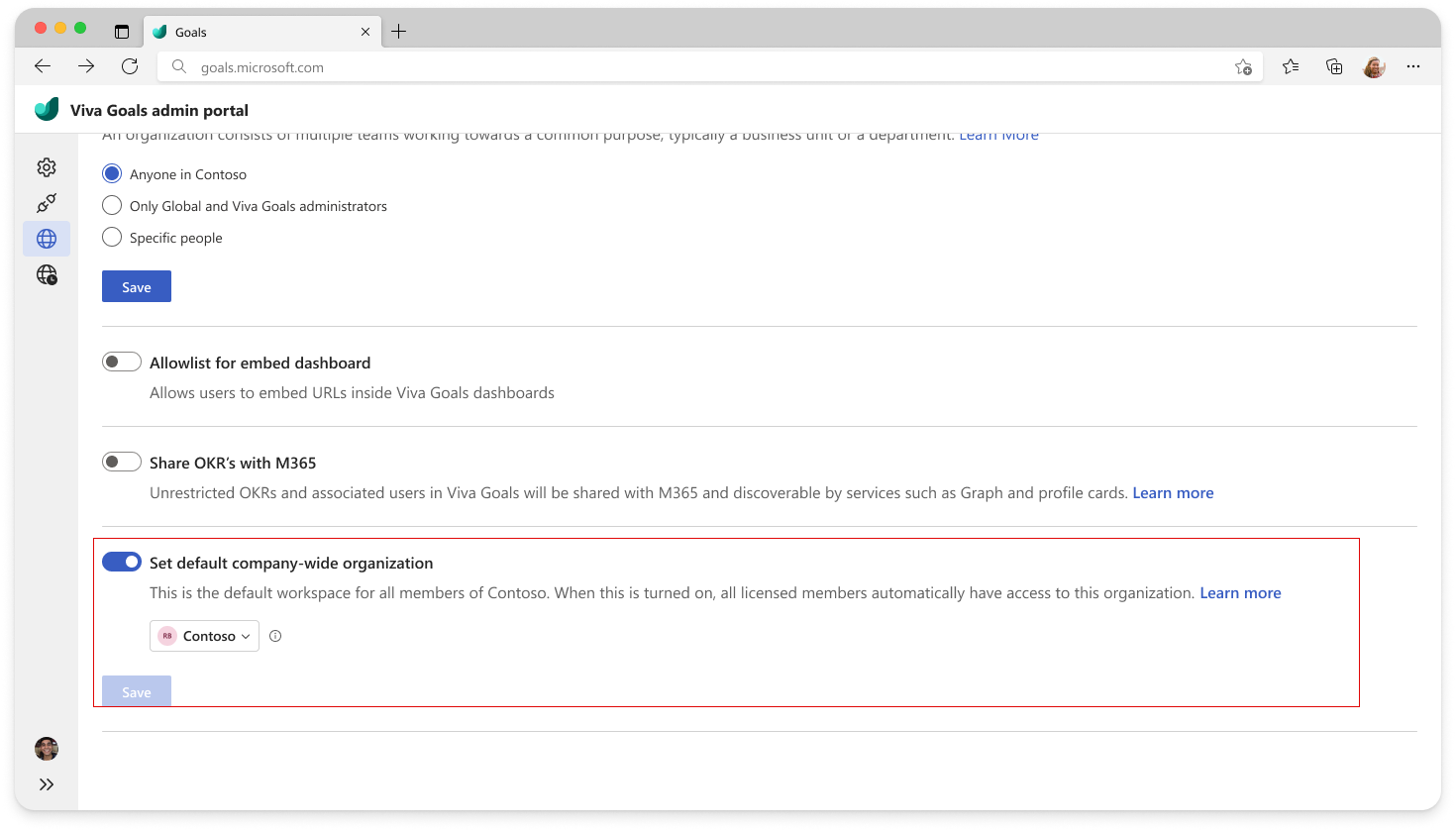The image size is (1456, 831).
Task: Open the globe-with-clock sidebar icon
Action: pos(46,274)
